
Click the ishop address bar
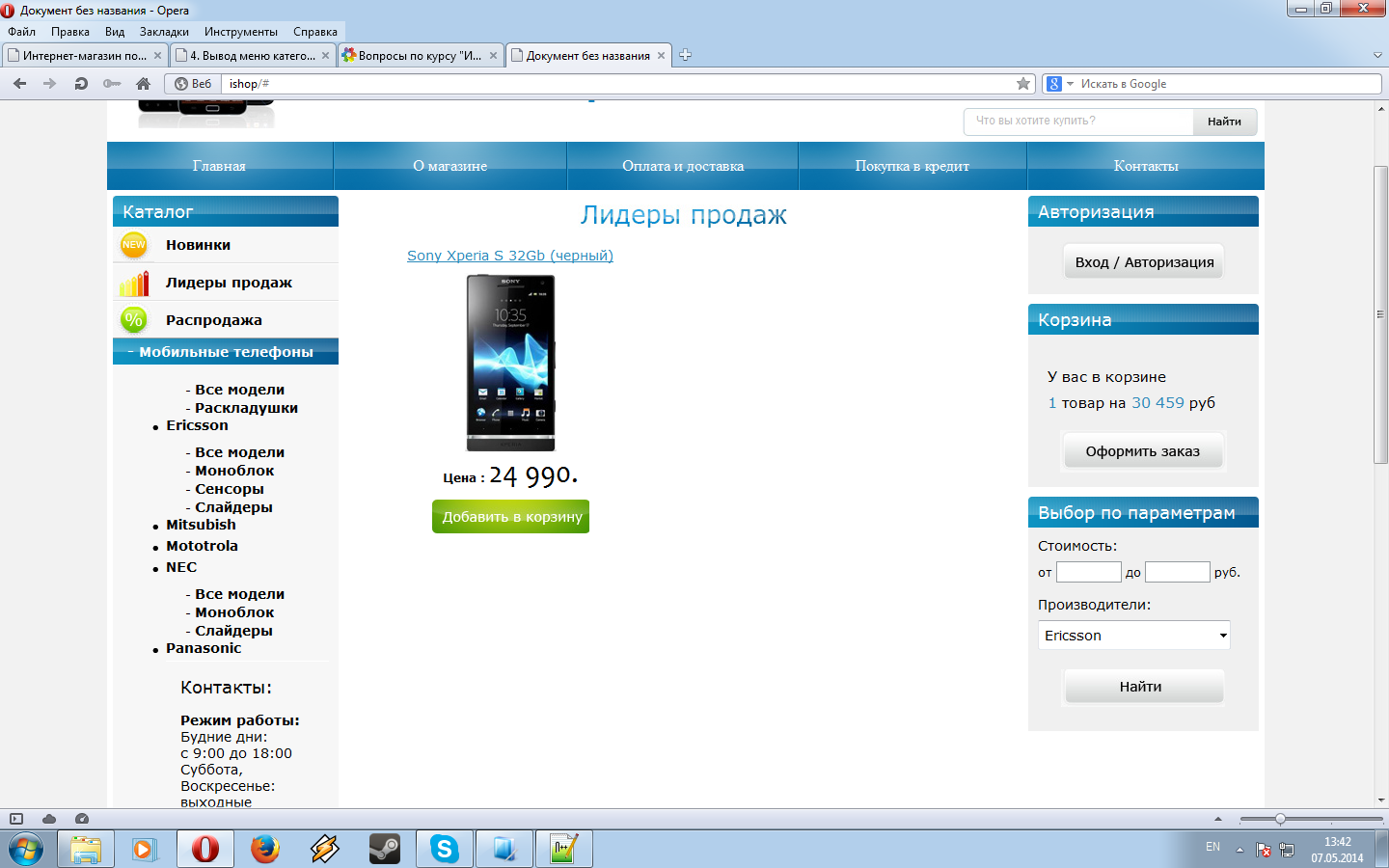click(617, 84)
